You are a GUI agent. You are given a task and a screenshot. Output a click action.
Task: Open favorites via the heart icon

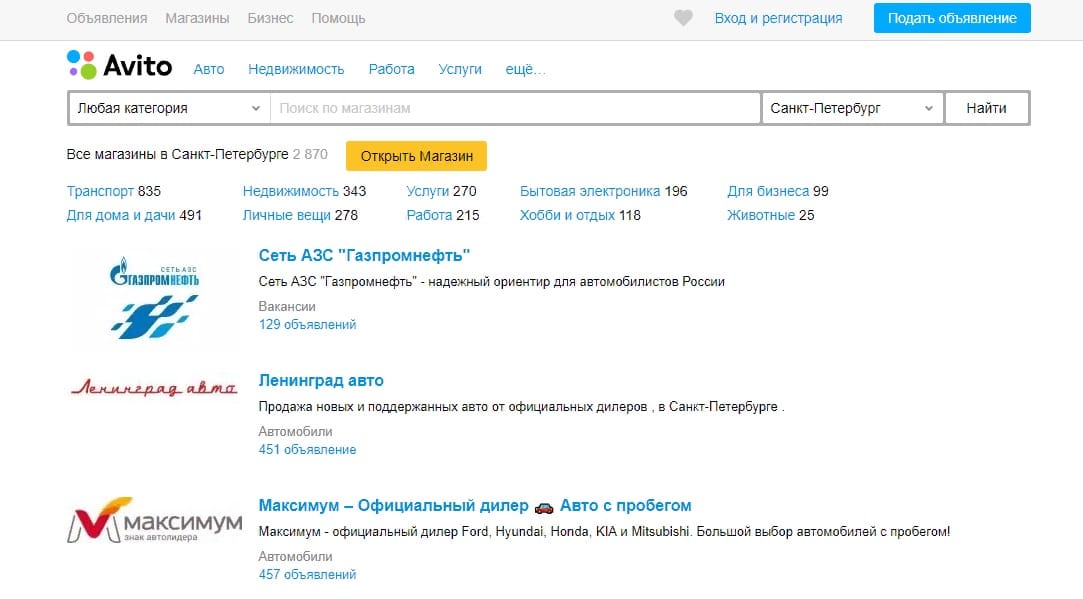(683, 18)
